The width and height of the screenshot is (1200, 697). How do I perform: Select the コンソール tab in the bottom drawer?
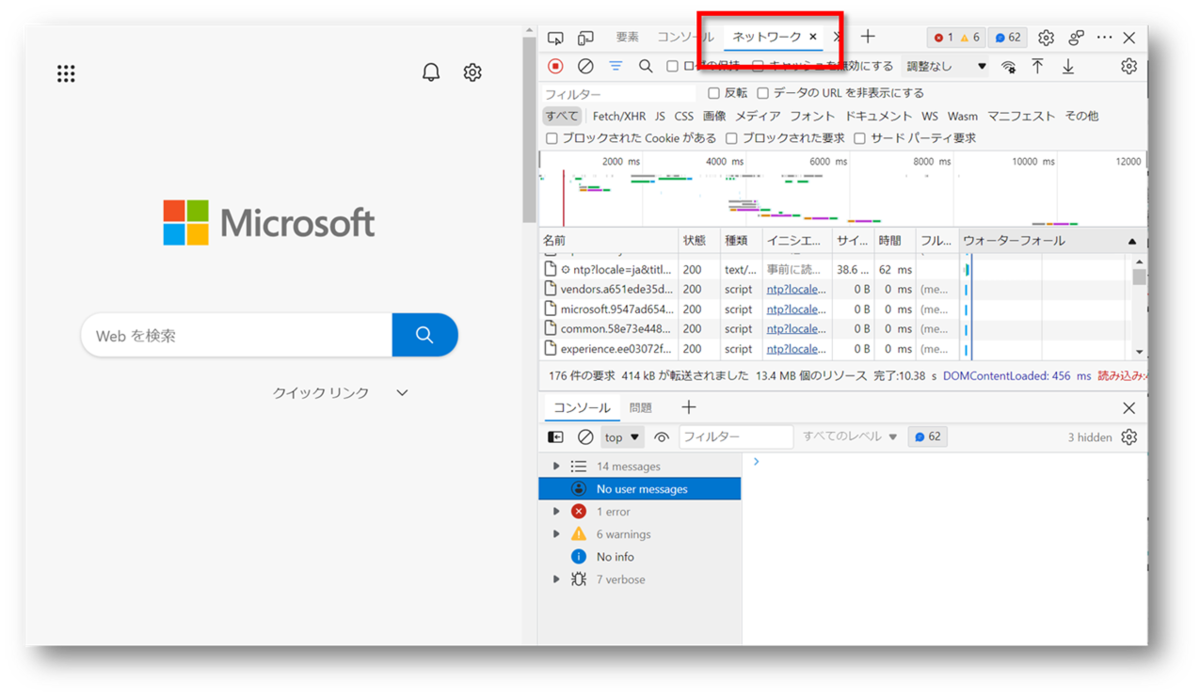pyautogui.click(x=581, y=408)
